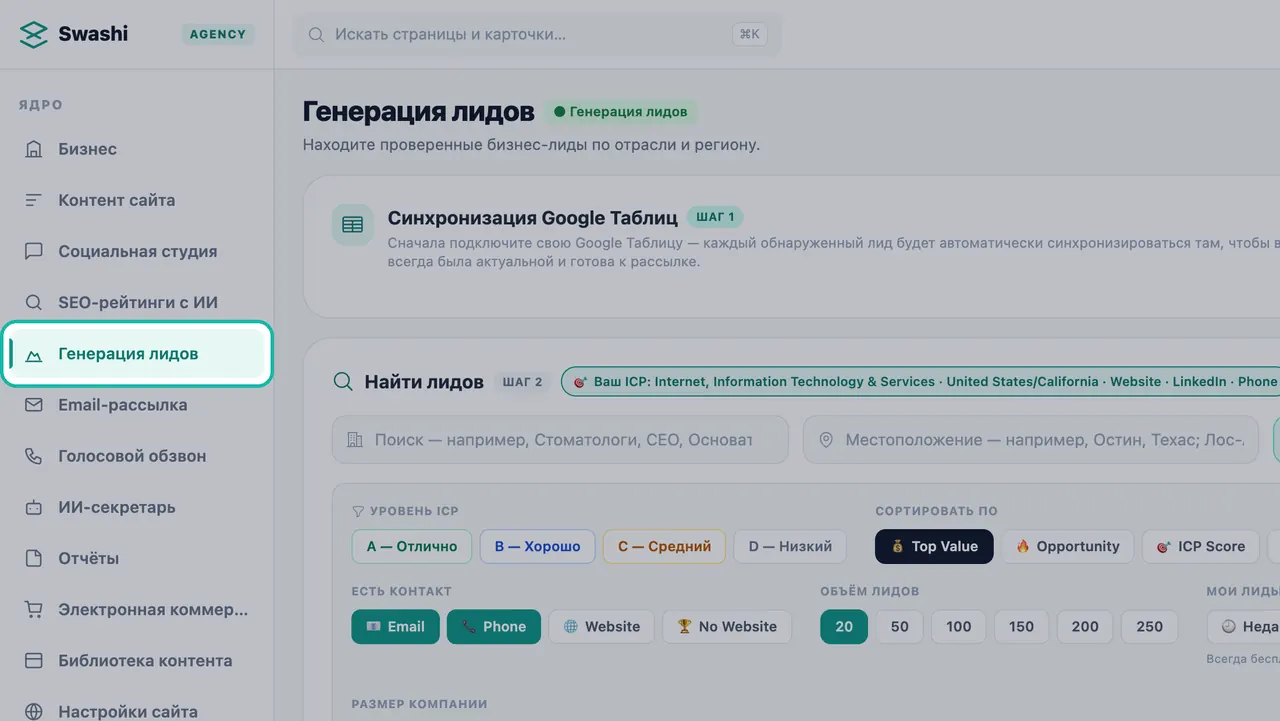This screenshot has width=1280, height=721.
Task: Set lead volume to 100
Action: click(959, 627)
